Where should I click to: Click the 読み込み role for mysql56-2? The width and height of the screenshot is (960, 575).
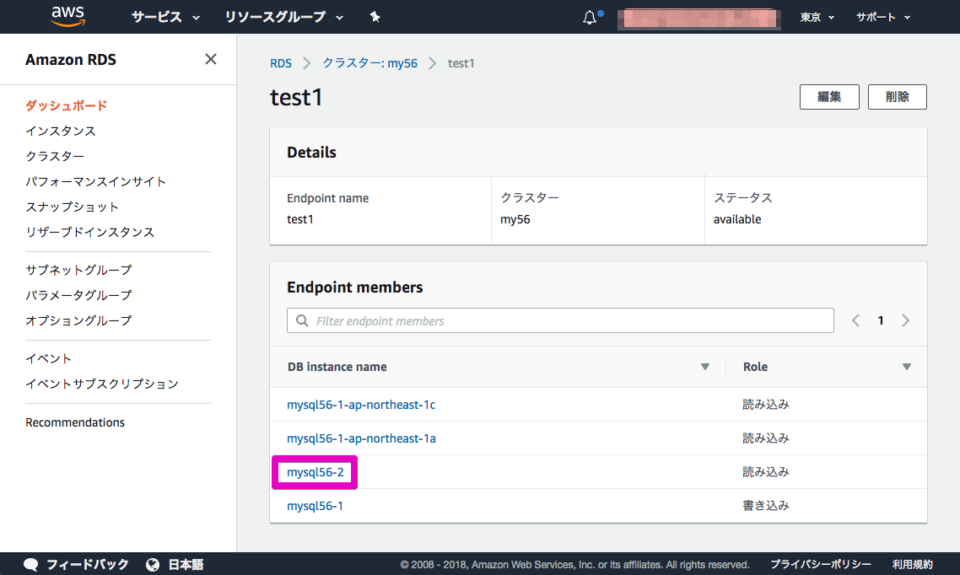pyautogui.click(x=766, y=472)
